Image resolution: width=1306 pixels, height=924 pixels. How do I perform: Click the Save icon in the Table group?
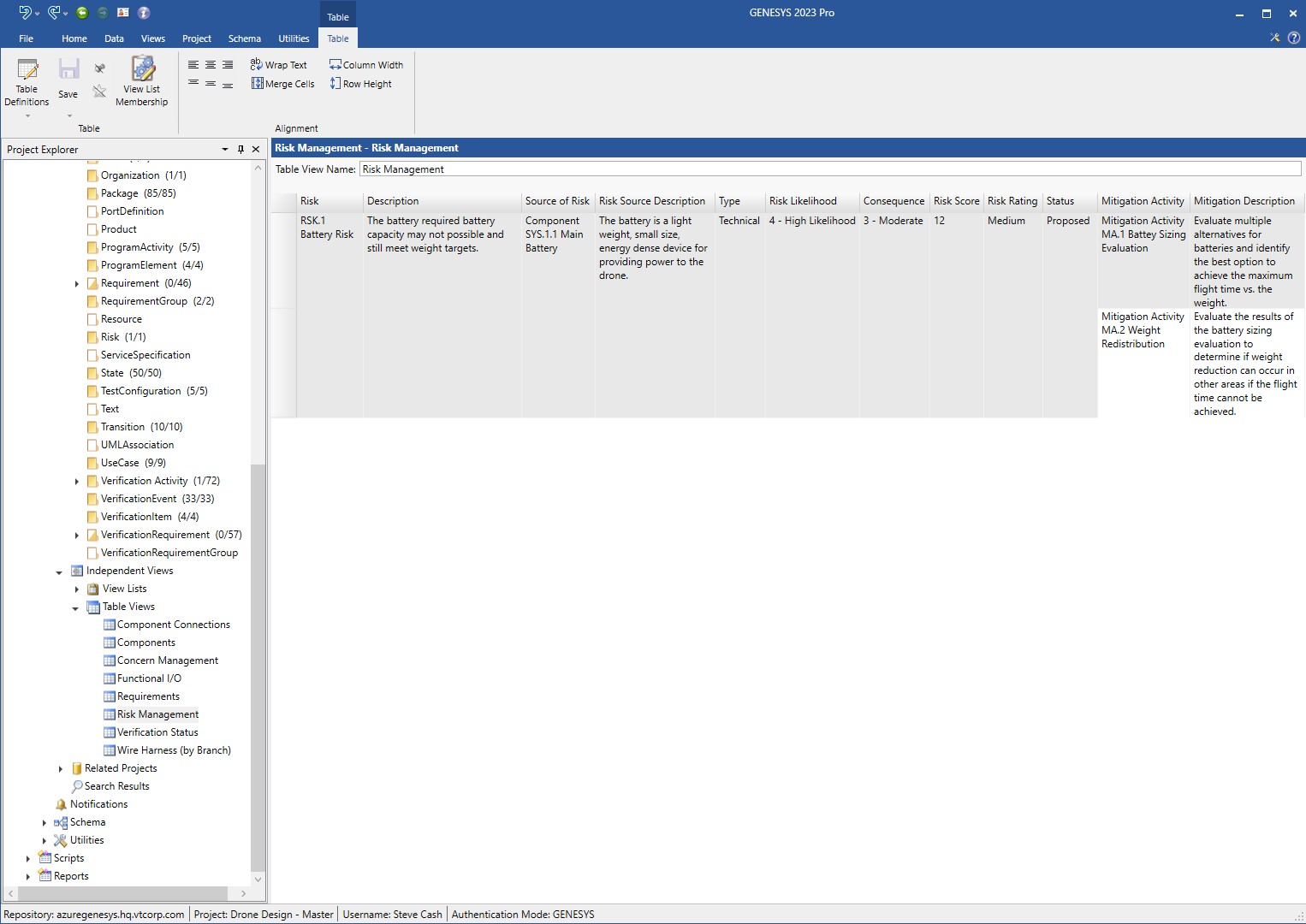tap(68, 75)
